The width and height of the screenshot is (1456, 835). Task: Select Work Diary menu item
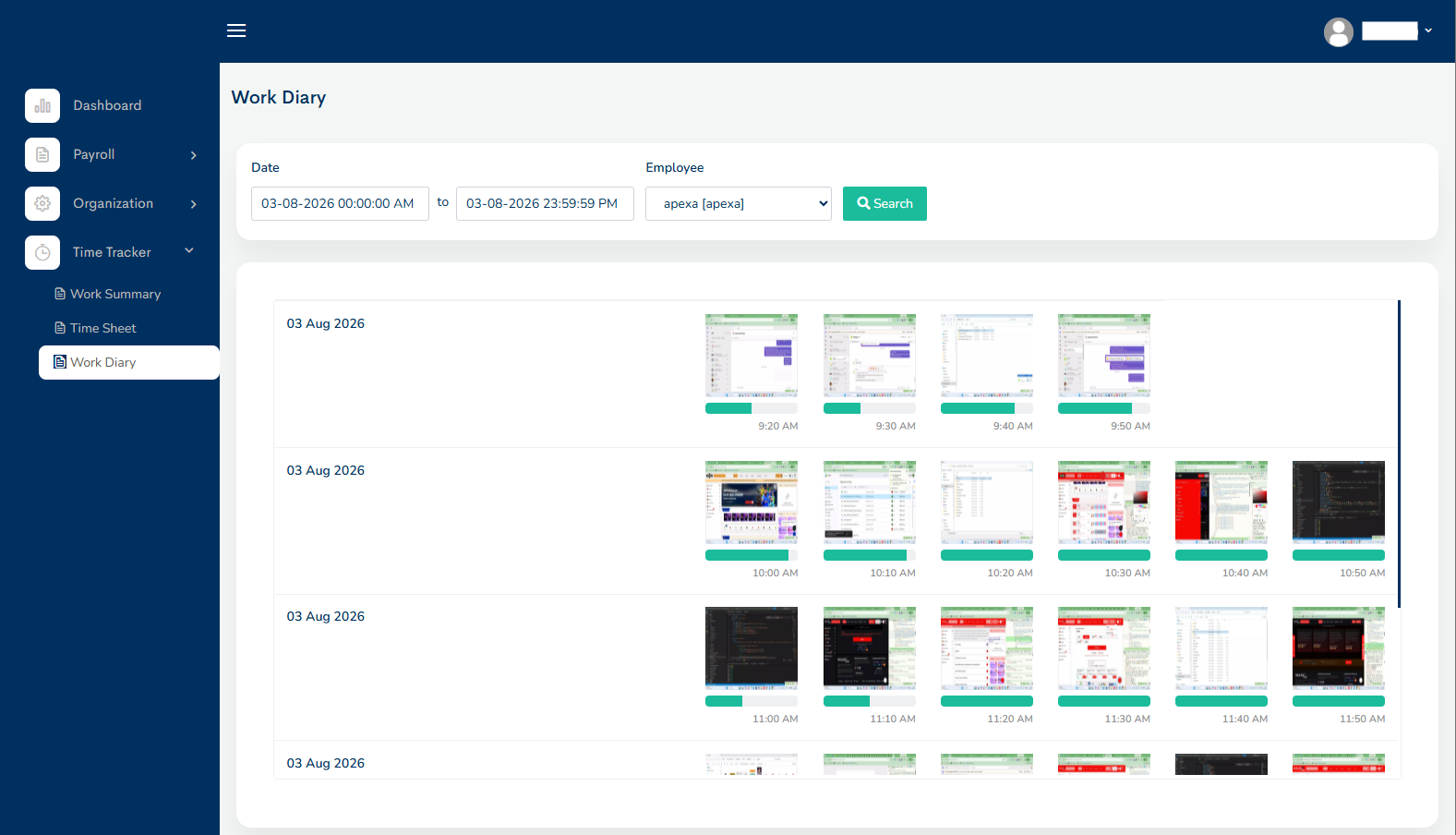click(x=129, y=362)
